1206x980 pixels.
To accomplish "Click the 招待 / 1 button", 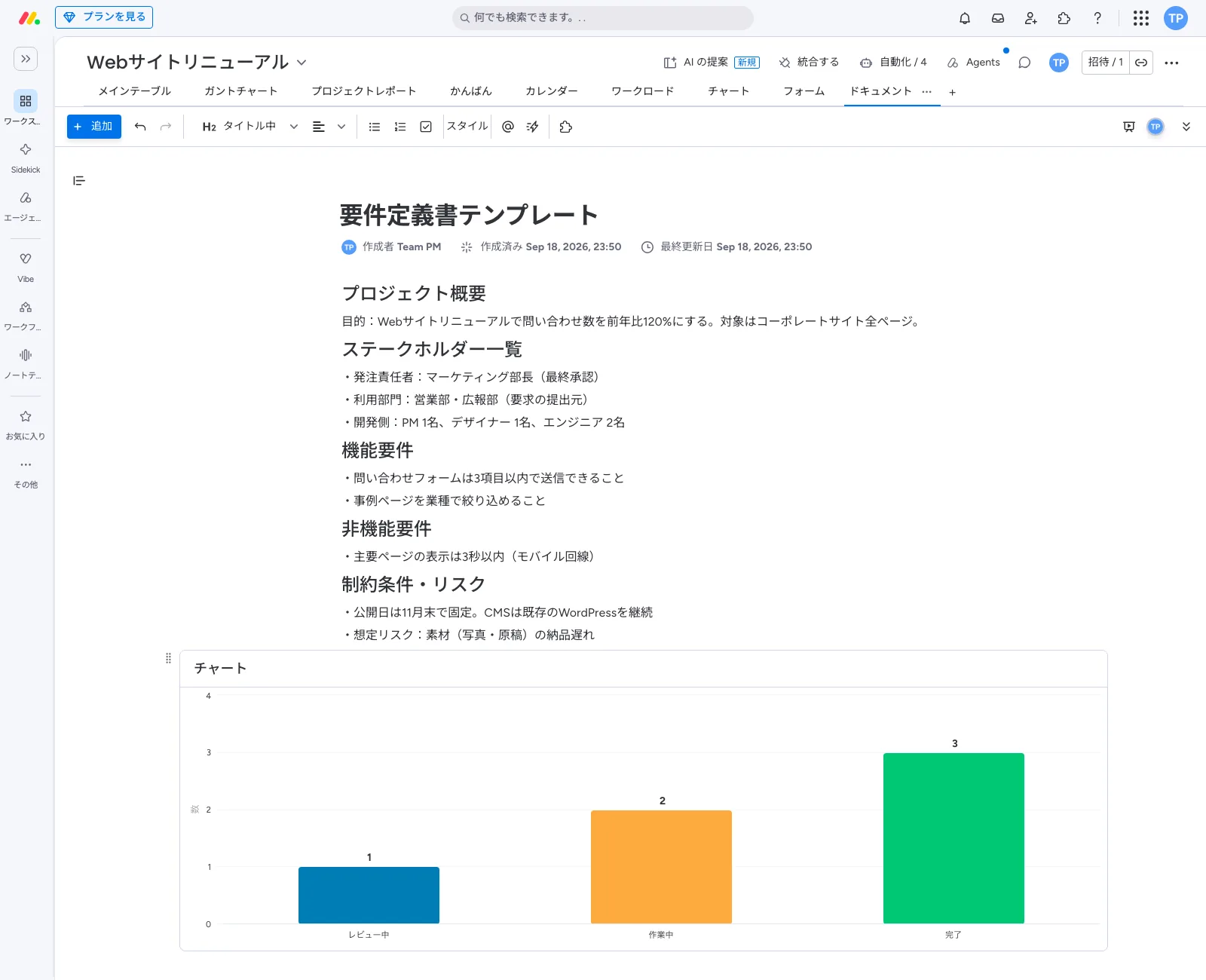I will 1106,63.
